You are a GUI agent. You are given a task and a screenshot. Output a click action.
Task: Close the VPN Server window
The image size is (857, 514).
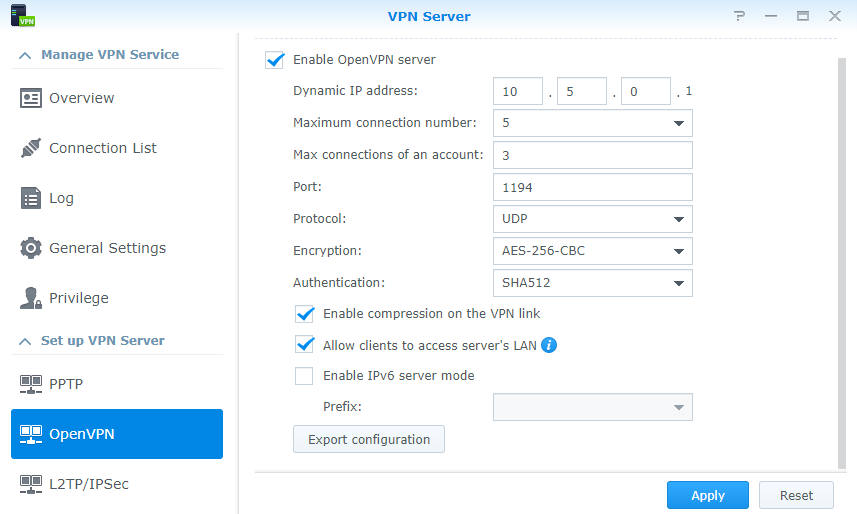point(835,16)
